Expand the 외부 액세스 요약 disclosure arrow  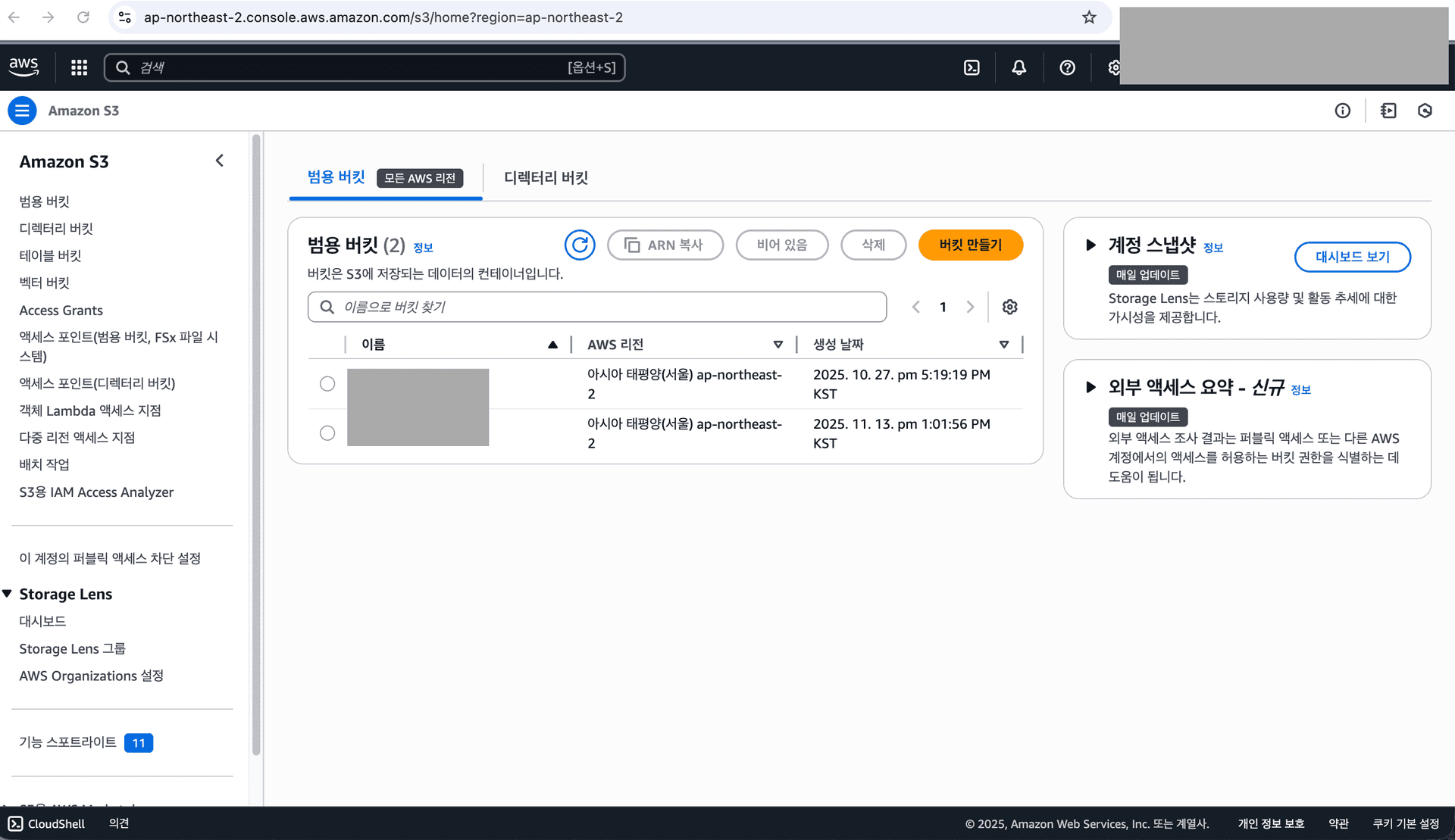pyautogui.click(x=1091, y=388)
